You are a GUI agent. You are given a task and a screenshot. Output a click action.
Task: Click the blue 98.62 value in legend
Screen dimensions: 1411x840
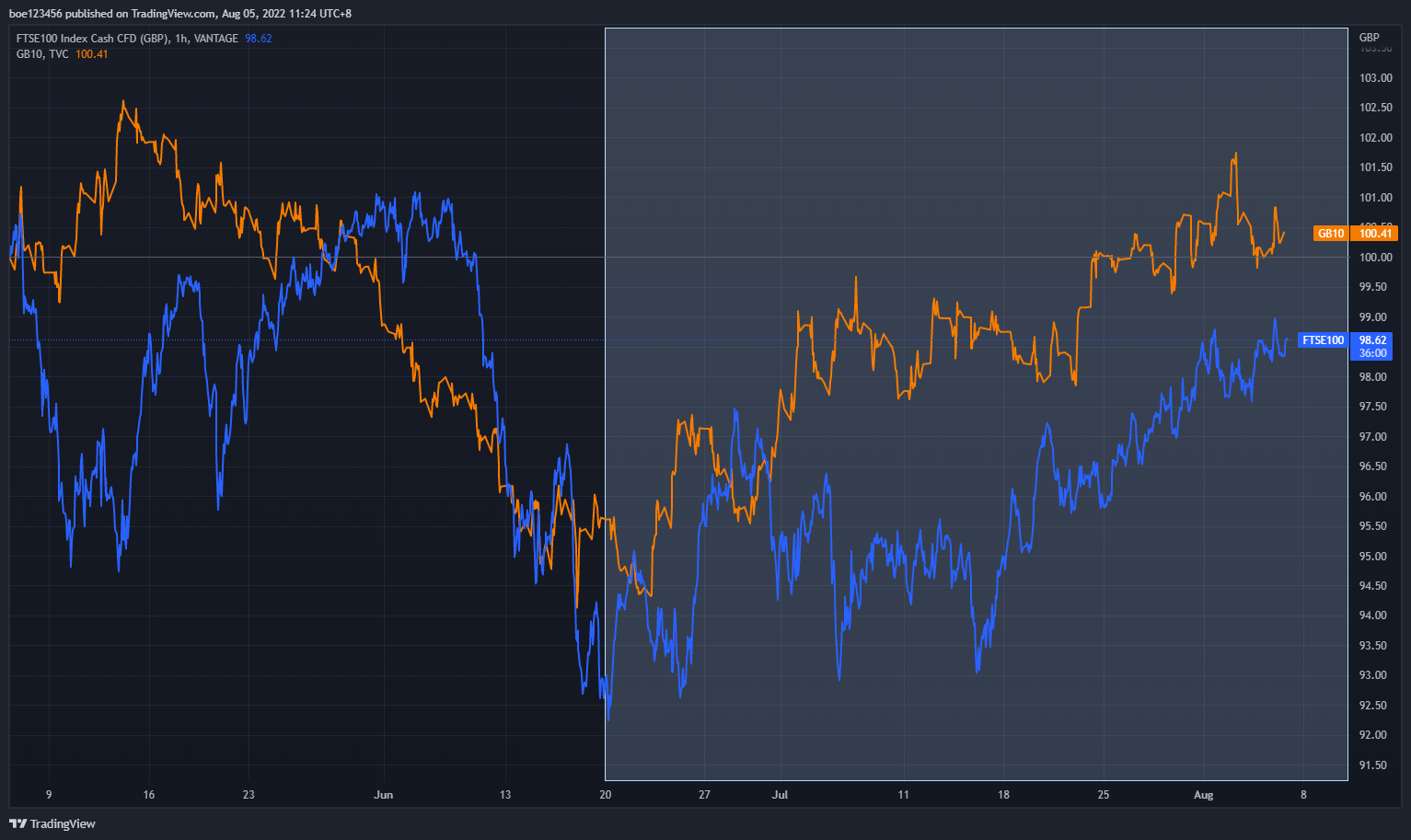(x=259, y=39)
